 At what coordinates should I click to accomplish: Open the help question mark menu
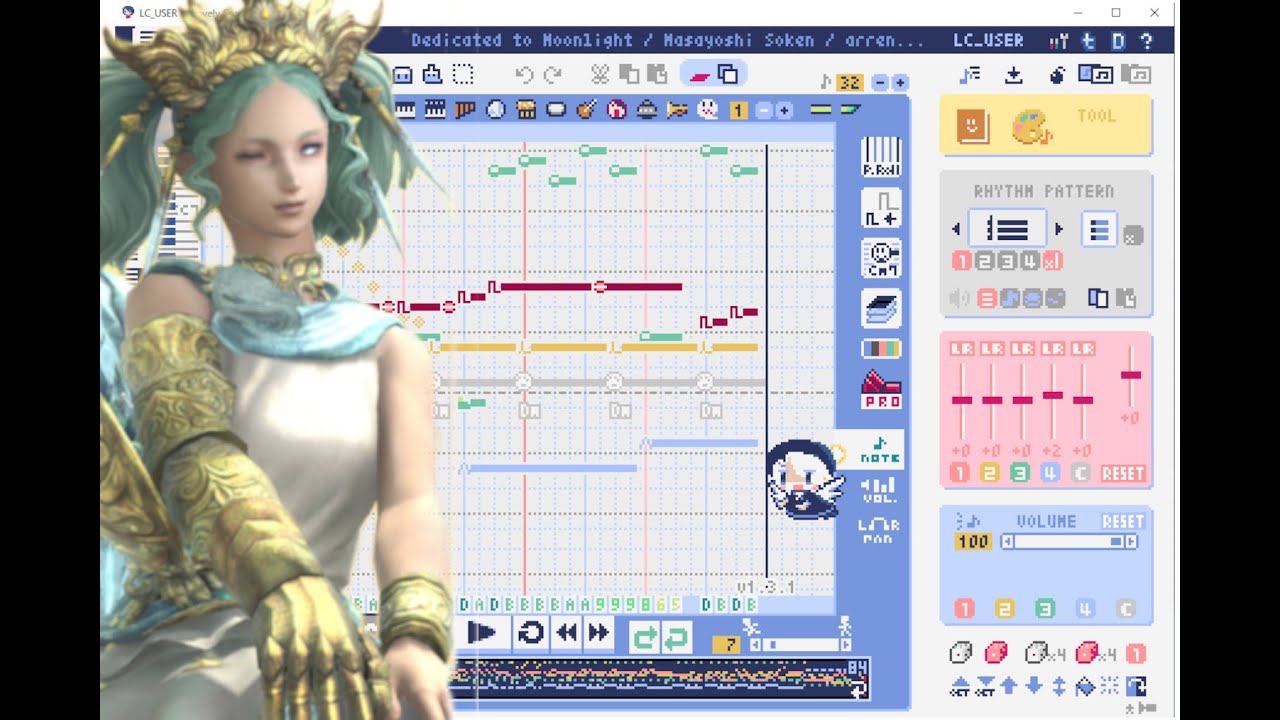(1147, 41)
